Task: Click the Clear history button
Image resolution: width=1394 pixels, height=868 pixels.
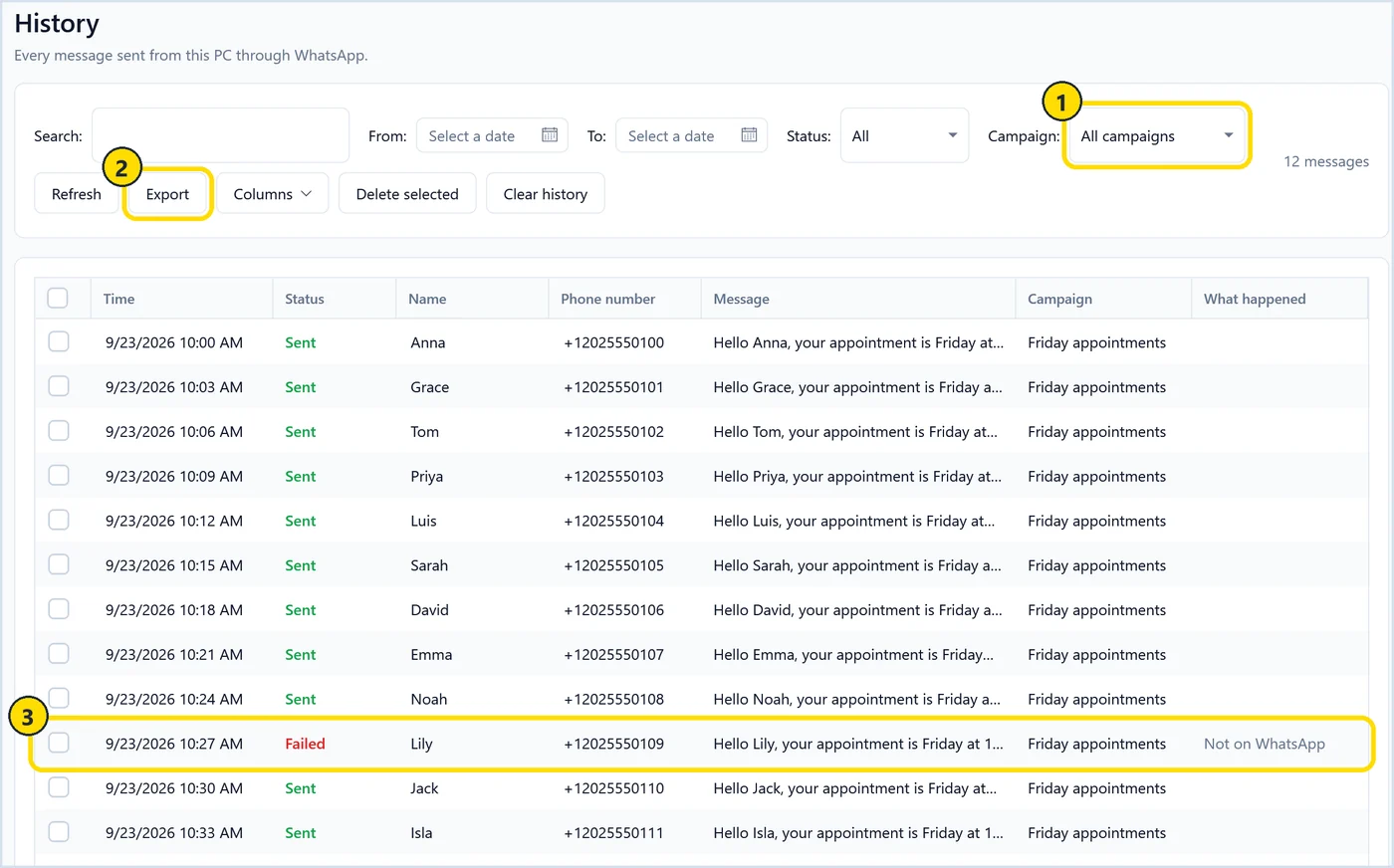Action: (546, 194)
